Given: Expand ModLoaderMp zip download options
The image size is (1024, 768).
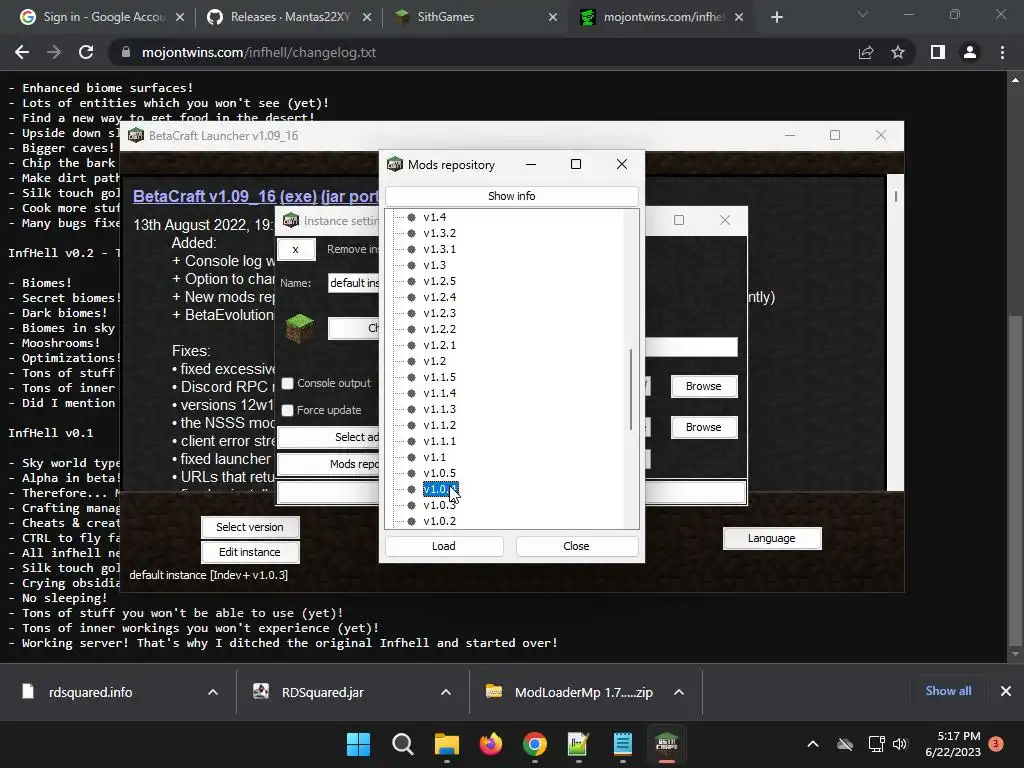Looking at the screenshot, I should coord(679,692).
